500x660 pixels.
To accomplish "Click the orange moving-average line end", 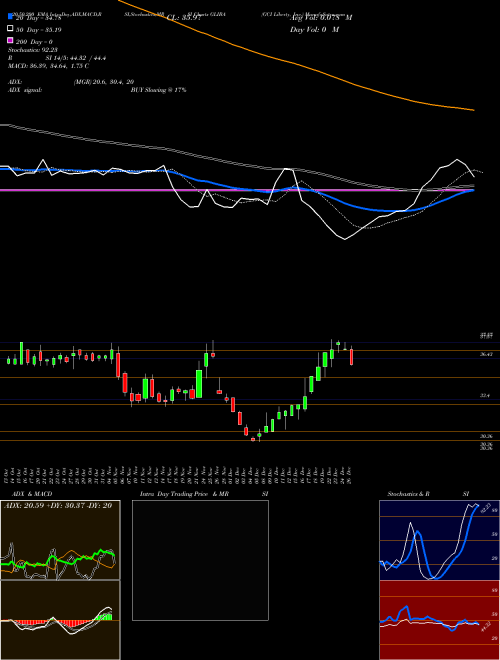I will click(473, 110).
